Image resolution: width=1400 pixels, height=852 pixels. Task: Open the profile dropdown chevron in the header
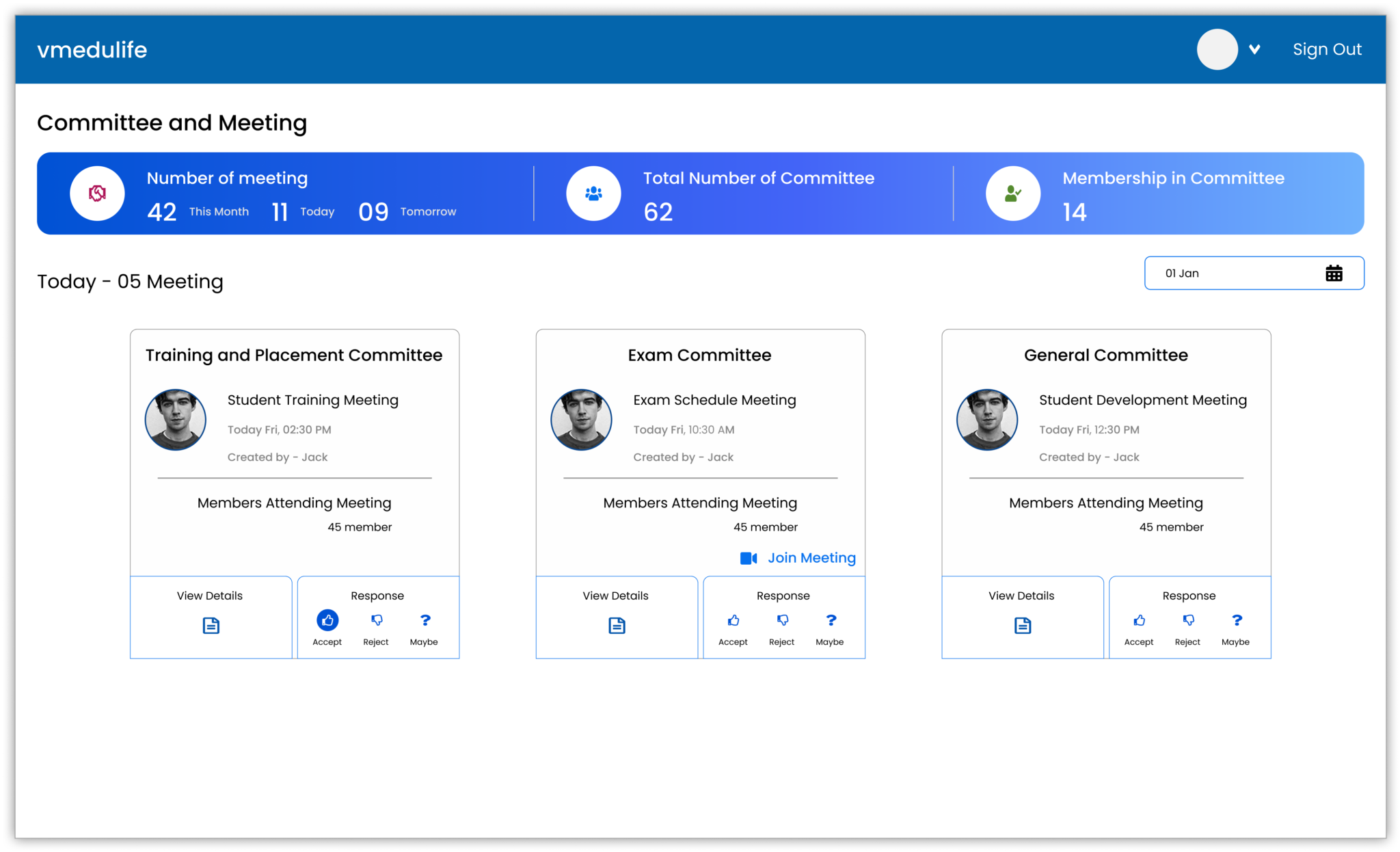click(1255, 49)
